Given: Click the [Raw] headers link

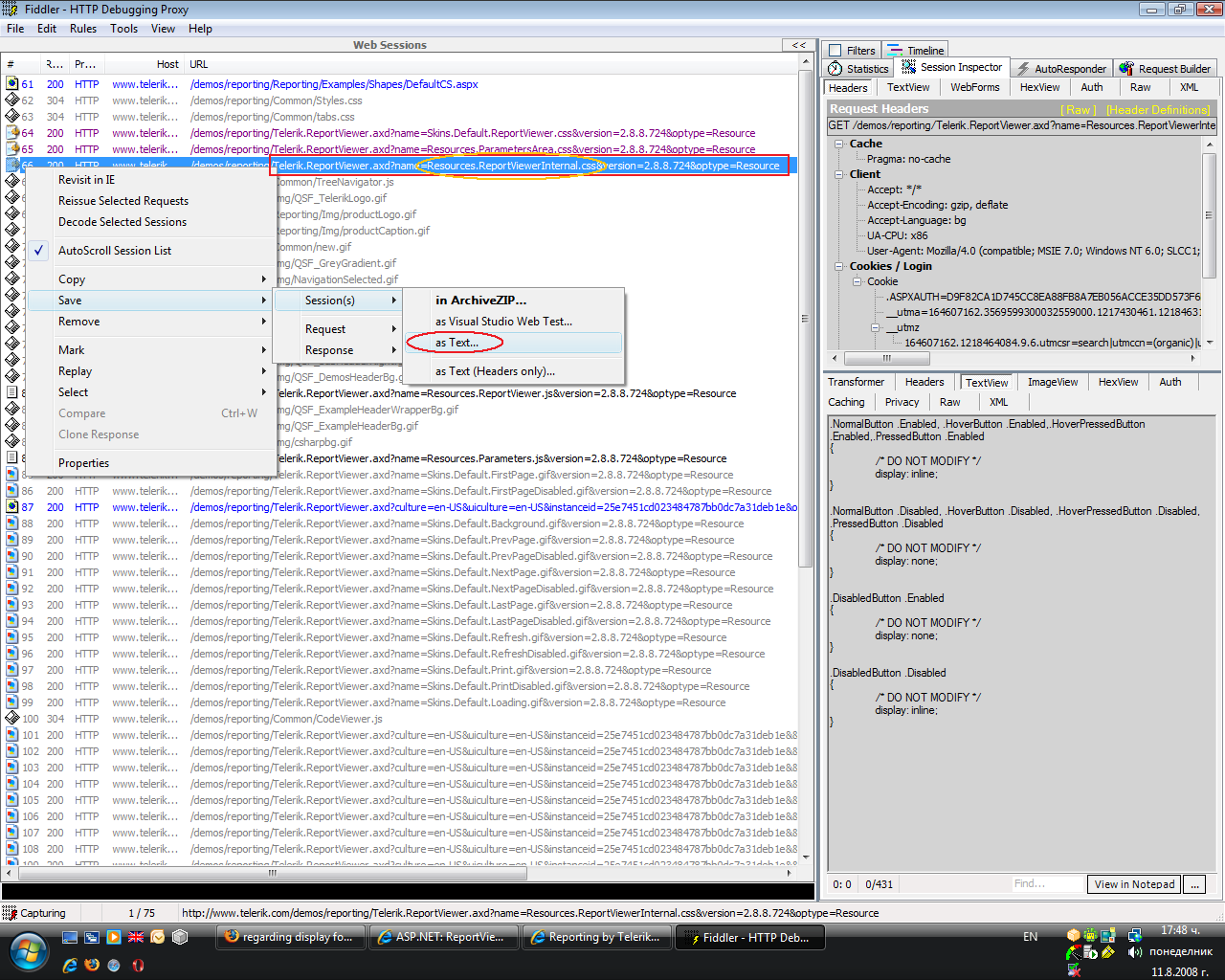Looking at the screenshot, I should tap(1079, 110).
